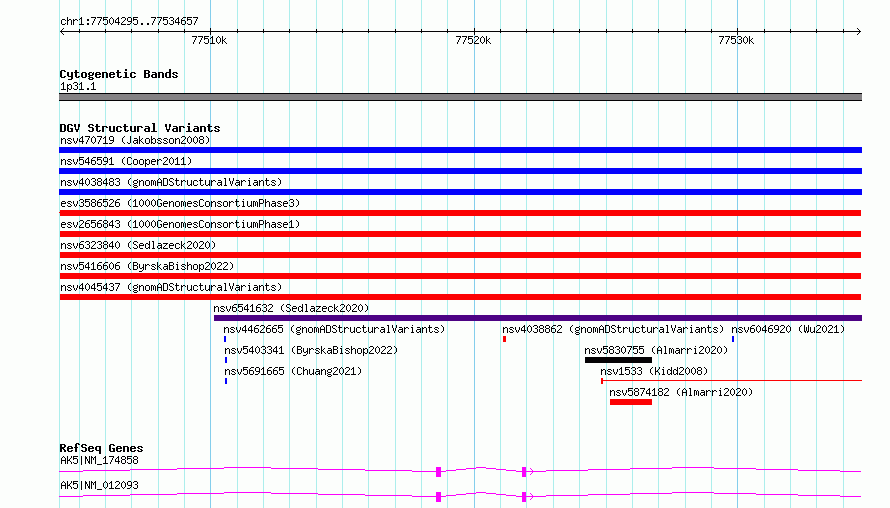Click the purple bar under nsv6541632

[x=538, y=318]
